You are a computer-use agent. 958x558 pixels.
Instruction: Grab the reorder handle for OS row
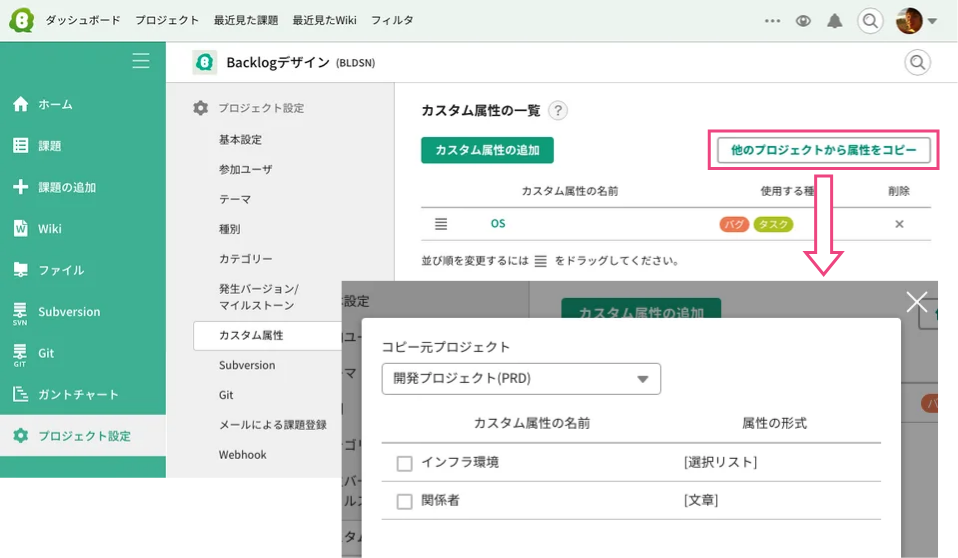tap(441, 224)
